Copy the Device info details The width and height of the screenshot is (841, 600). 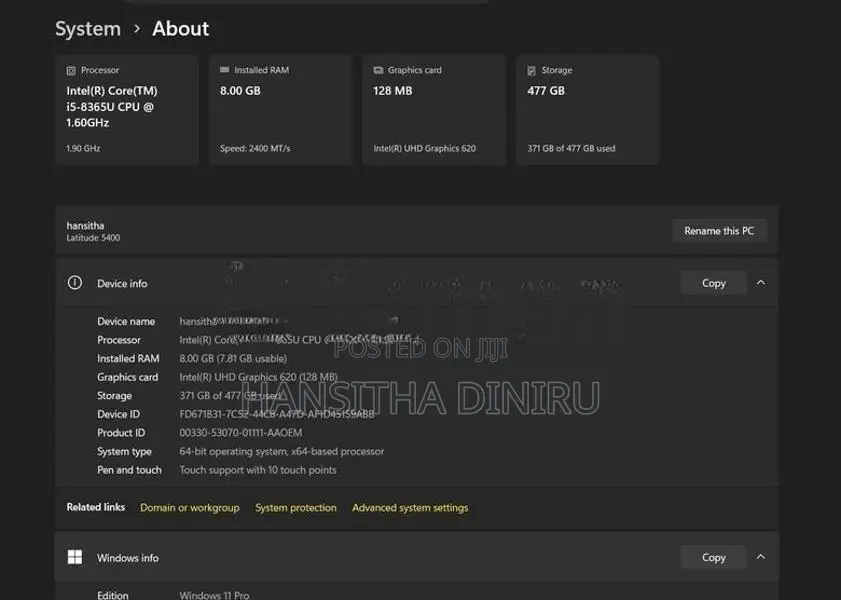pos(713,283)
